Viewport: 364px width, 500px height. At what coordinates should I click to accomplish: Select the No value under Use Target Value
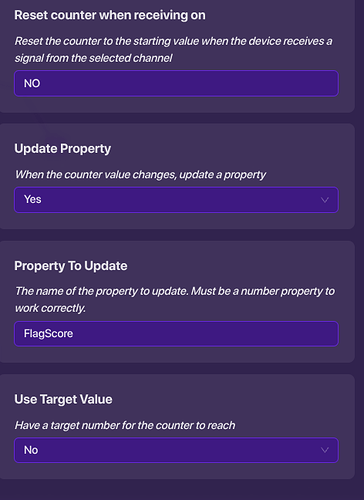coord(31,450)
